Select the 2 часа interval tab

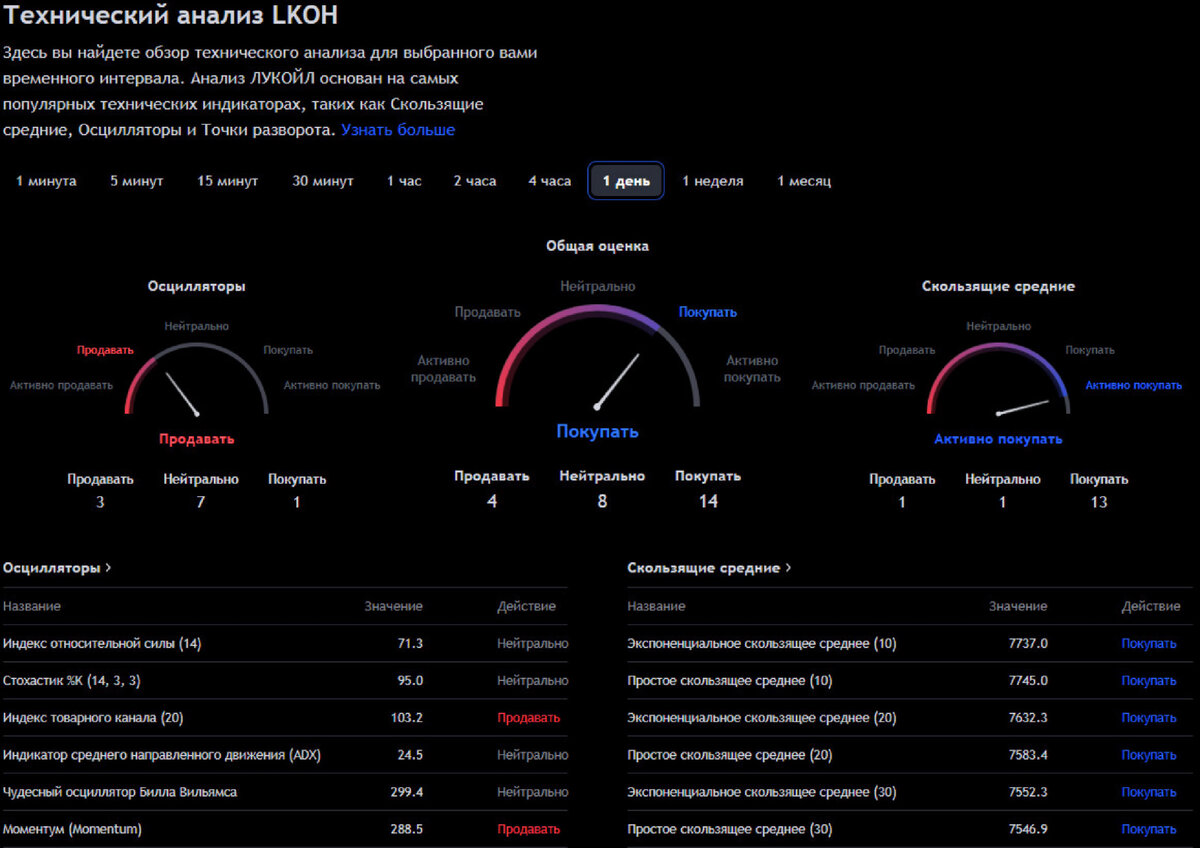[x=475, y=181]
